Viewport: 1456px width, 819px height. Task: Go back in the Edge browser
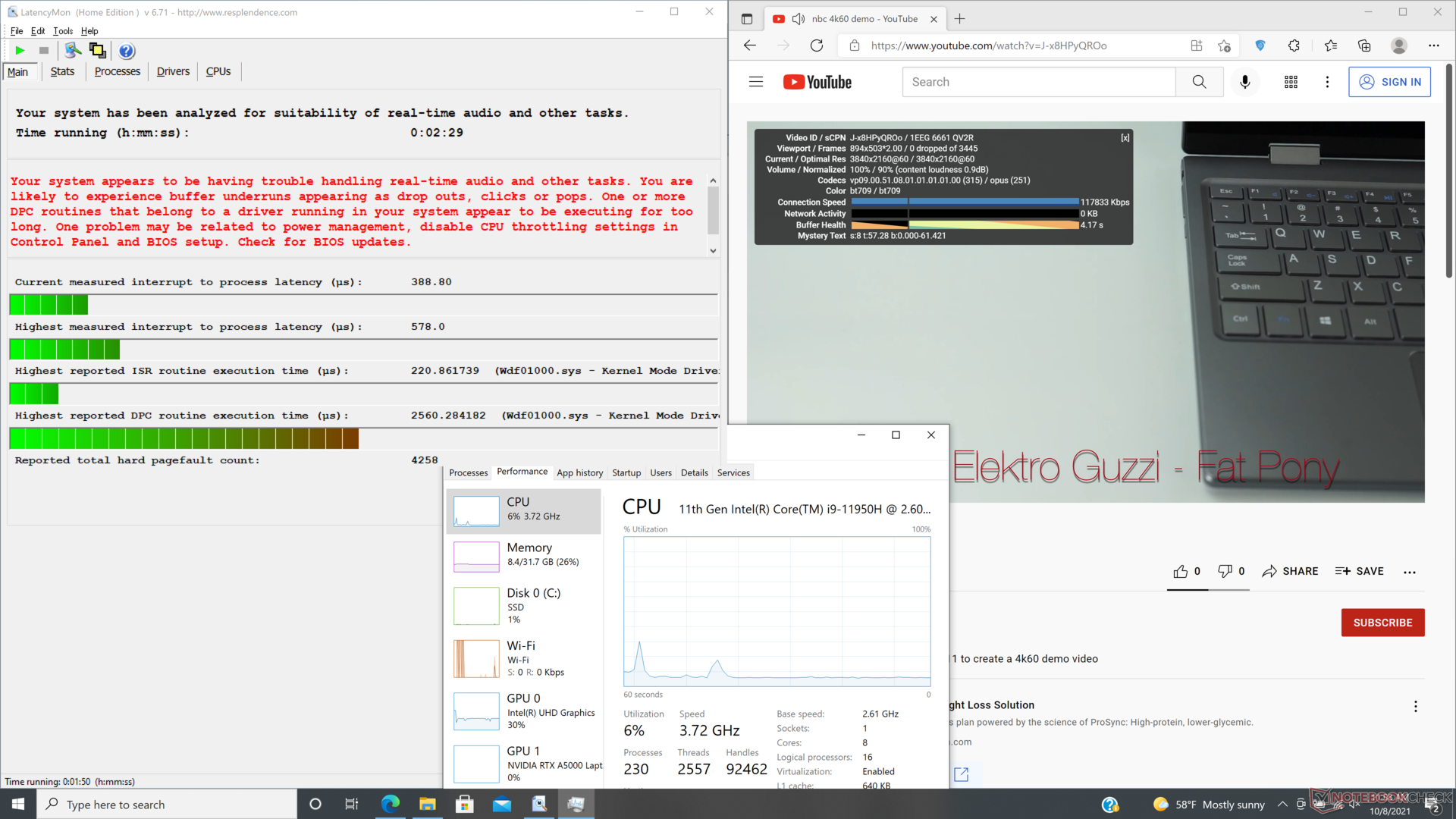750,45
